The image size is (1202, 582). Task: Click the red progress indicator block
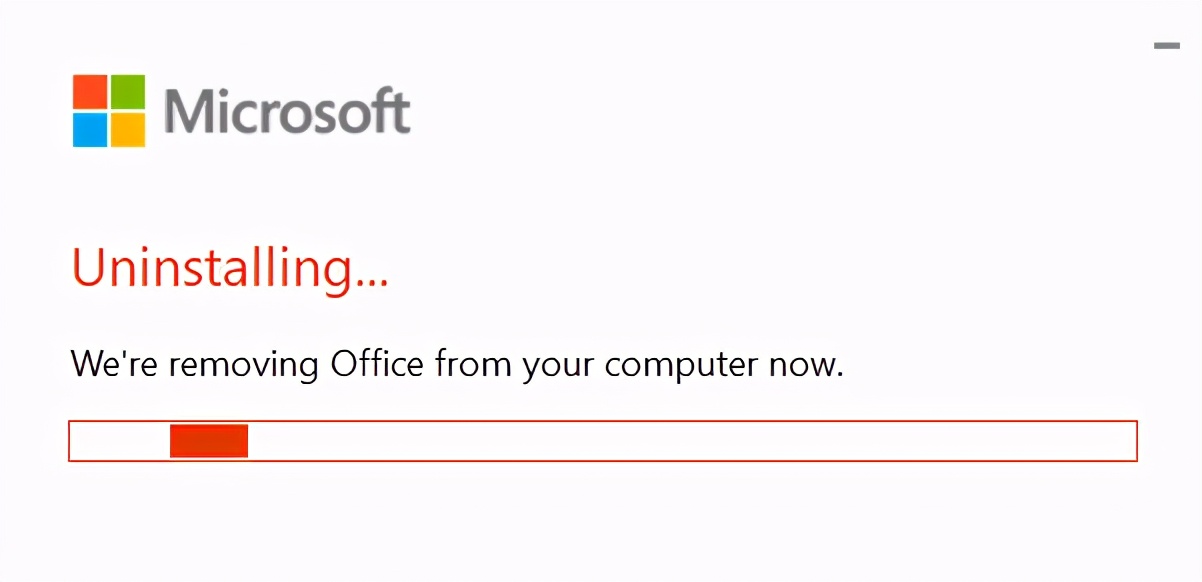click(x=208, y=441)
